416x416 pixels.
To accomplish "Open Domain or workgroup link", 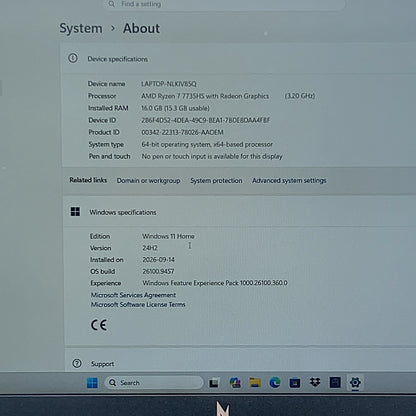I will pyautogui.click(x=148, y=180).
